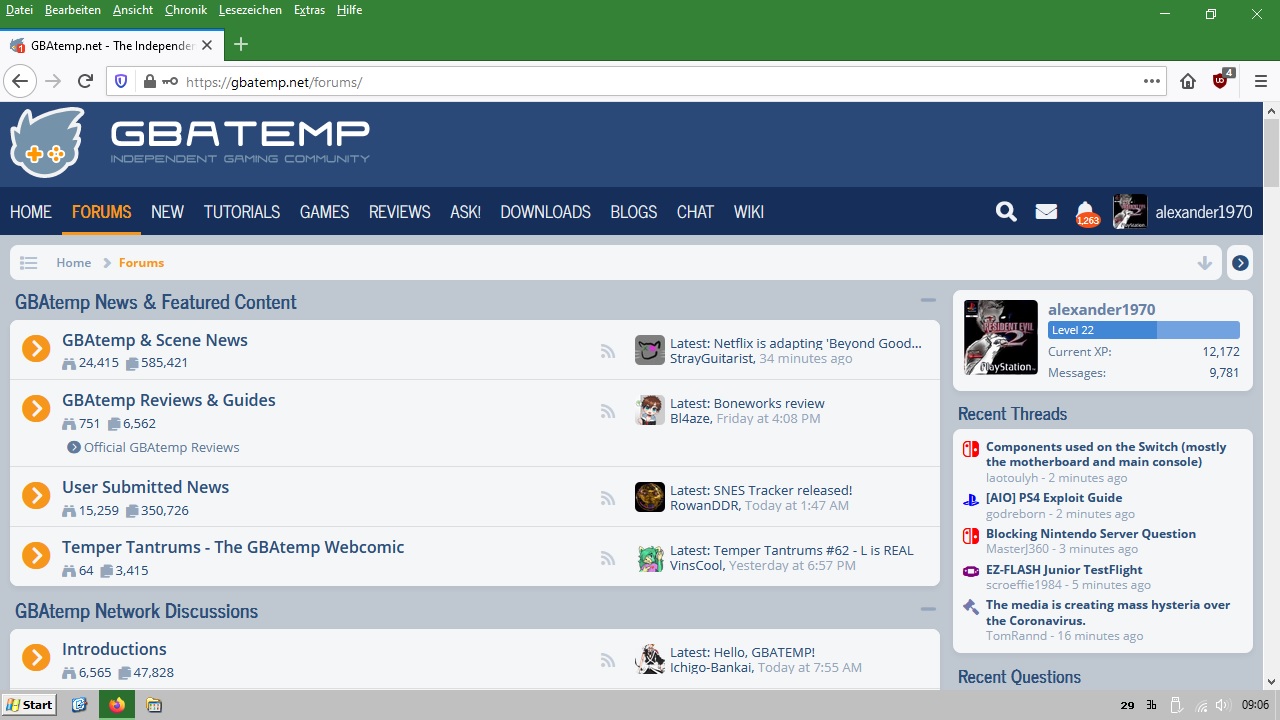Viewport: 1280px width, 720px height.
Task: Collapse the GBAtemp Network Discussions category
Action: click(928, 609)
